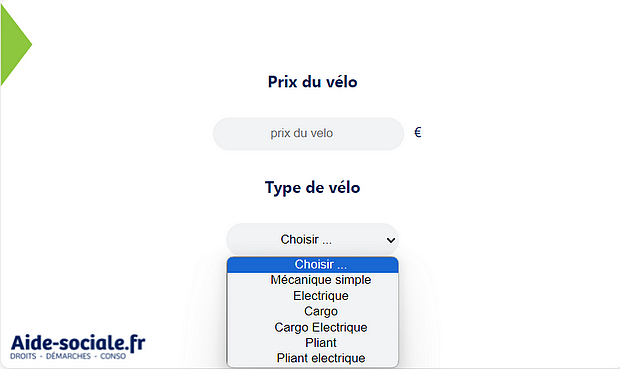Click the euro symbol beside the price field
The height and width of the screenshot is (369, 620).
pyautogui.click(x=418, y=132)
